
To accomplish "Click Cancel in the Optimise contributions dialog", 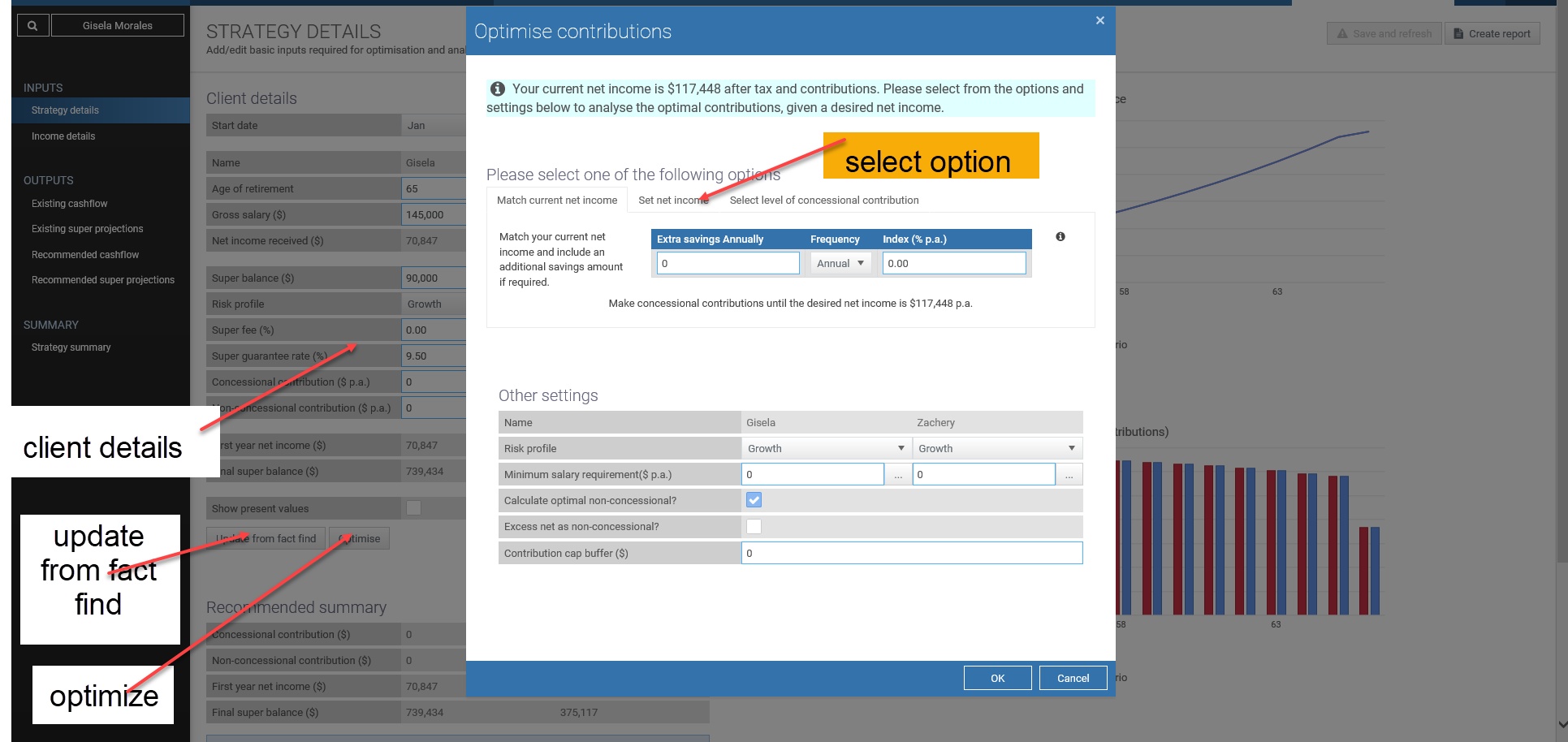I will 1073,678.
